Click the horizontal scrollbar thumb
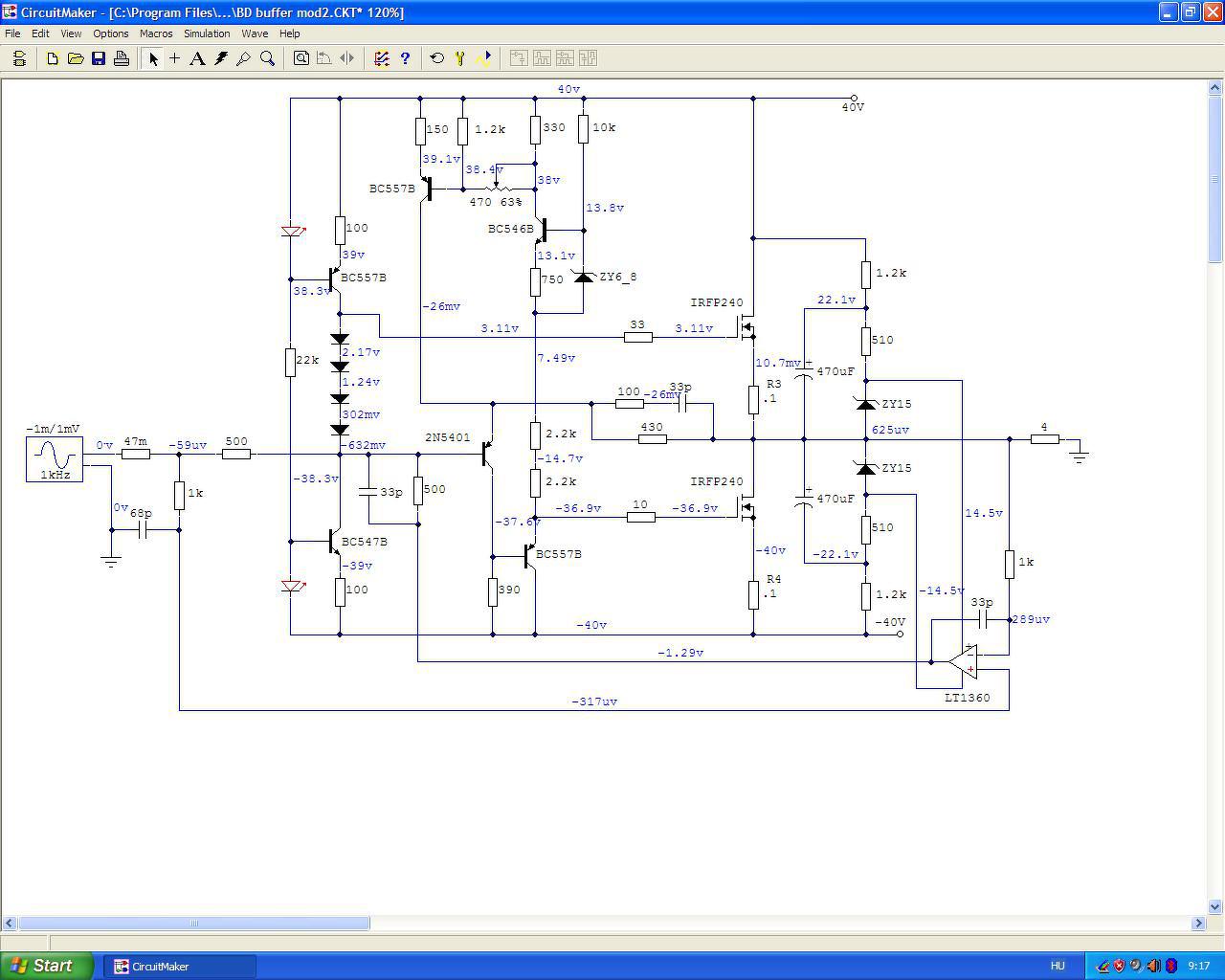1225x980 pixels. tap(194, 924)
